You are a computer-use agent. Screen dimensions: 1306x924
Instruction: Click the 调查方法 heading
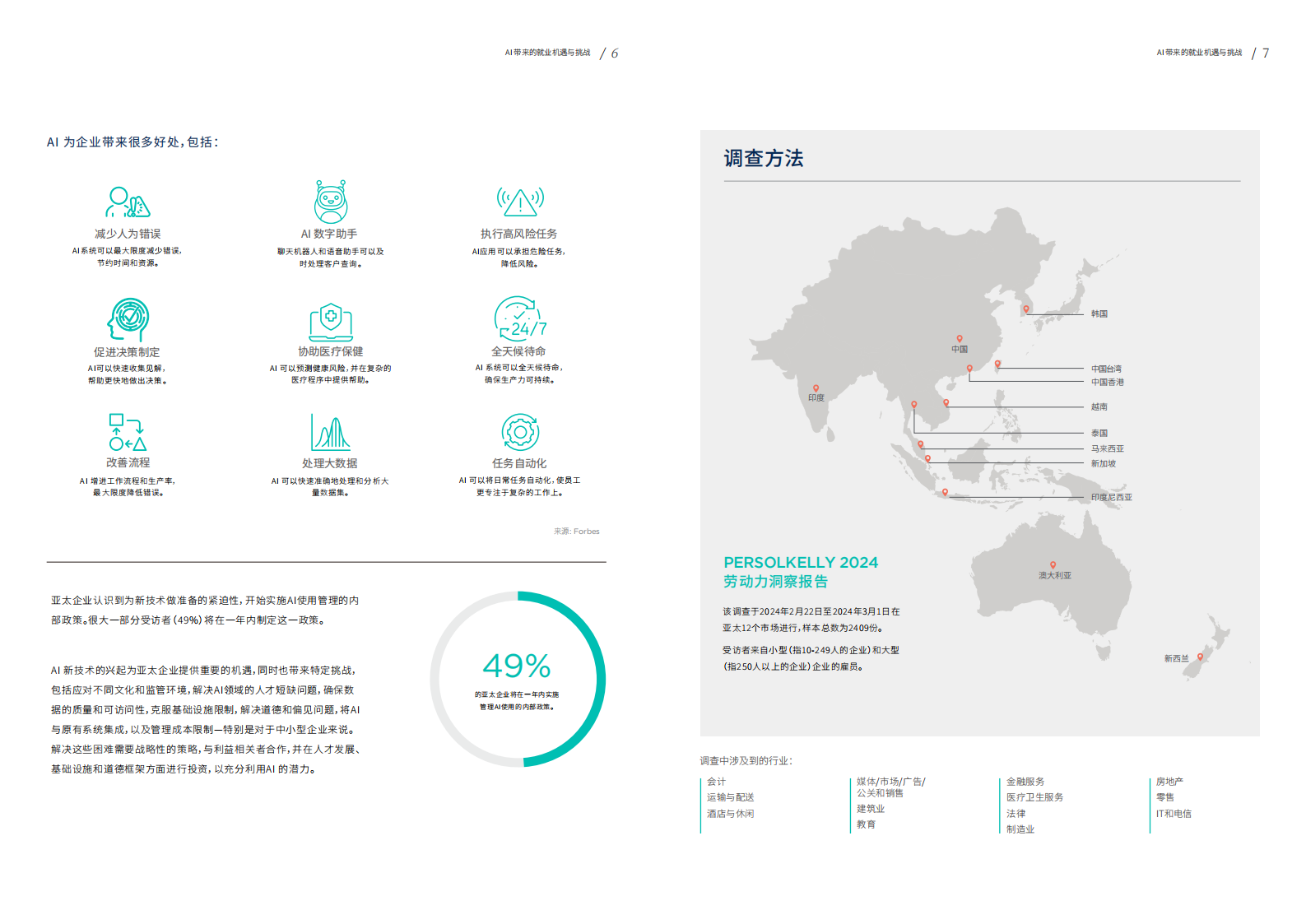763,158
